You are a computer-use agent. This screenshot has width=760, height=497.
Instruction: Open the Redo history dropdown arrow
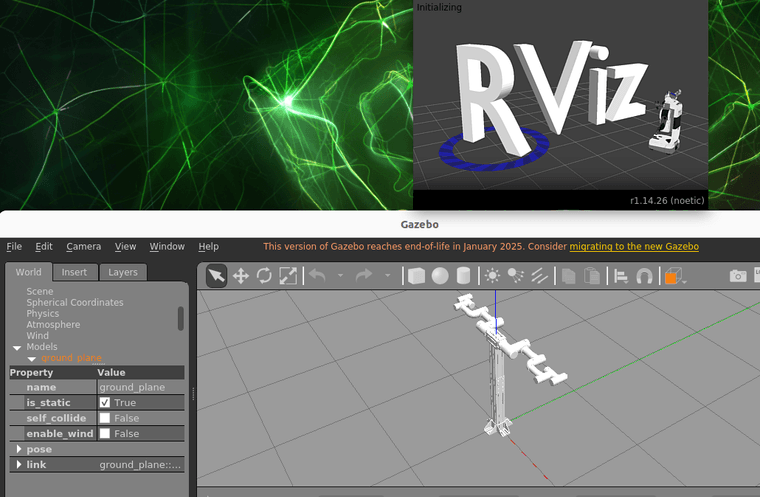pos(387,275)
